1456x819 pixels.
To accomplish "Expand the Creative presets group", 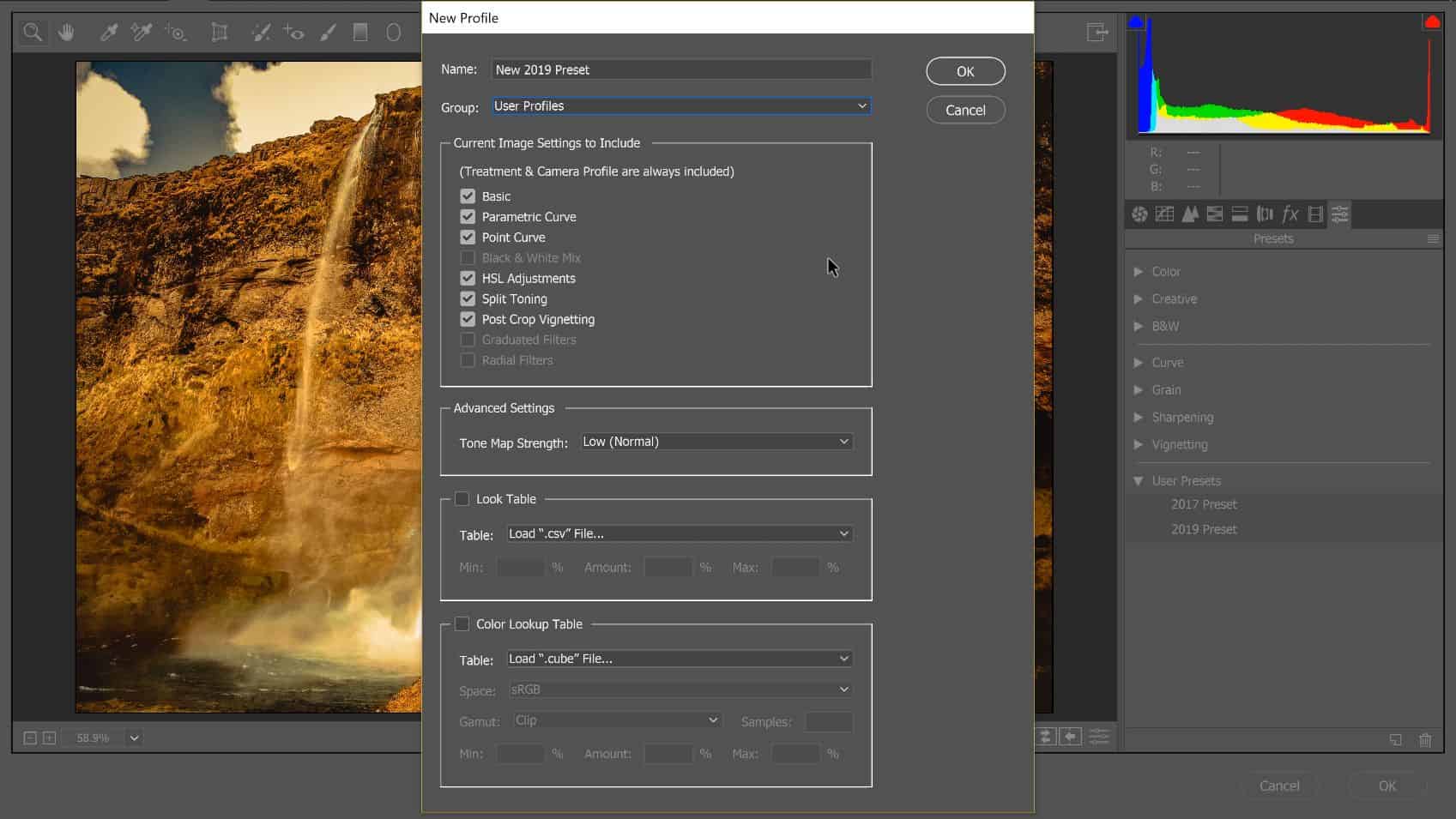I will pyautogui.click(x=1174, y=299).
